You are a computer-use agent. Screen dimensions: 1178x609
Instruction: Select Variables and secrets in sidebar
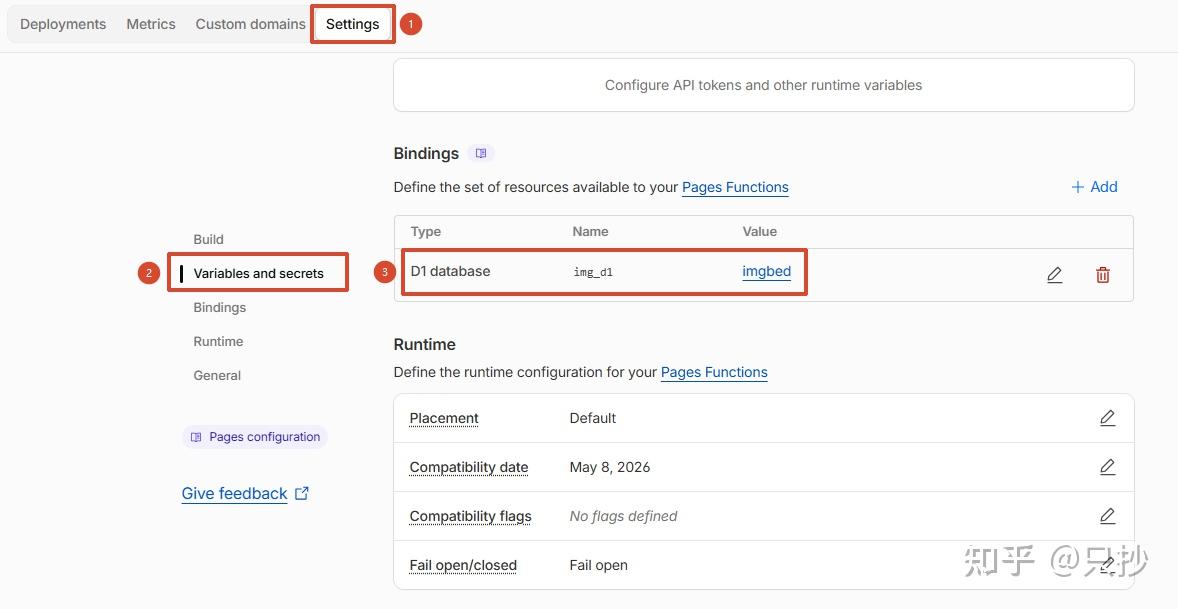(x=258, y=273)
